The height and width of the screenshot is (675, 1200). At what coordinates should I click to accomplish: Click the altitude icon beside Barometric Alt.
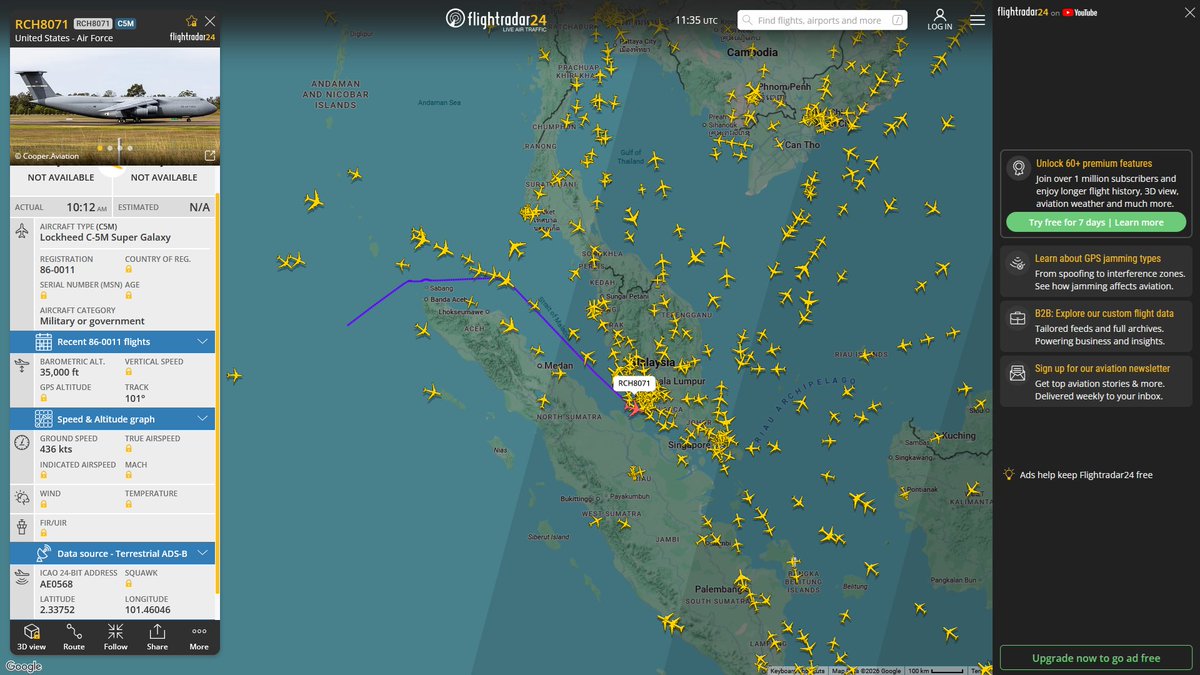(x=22, y=367)
